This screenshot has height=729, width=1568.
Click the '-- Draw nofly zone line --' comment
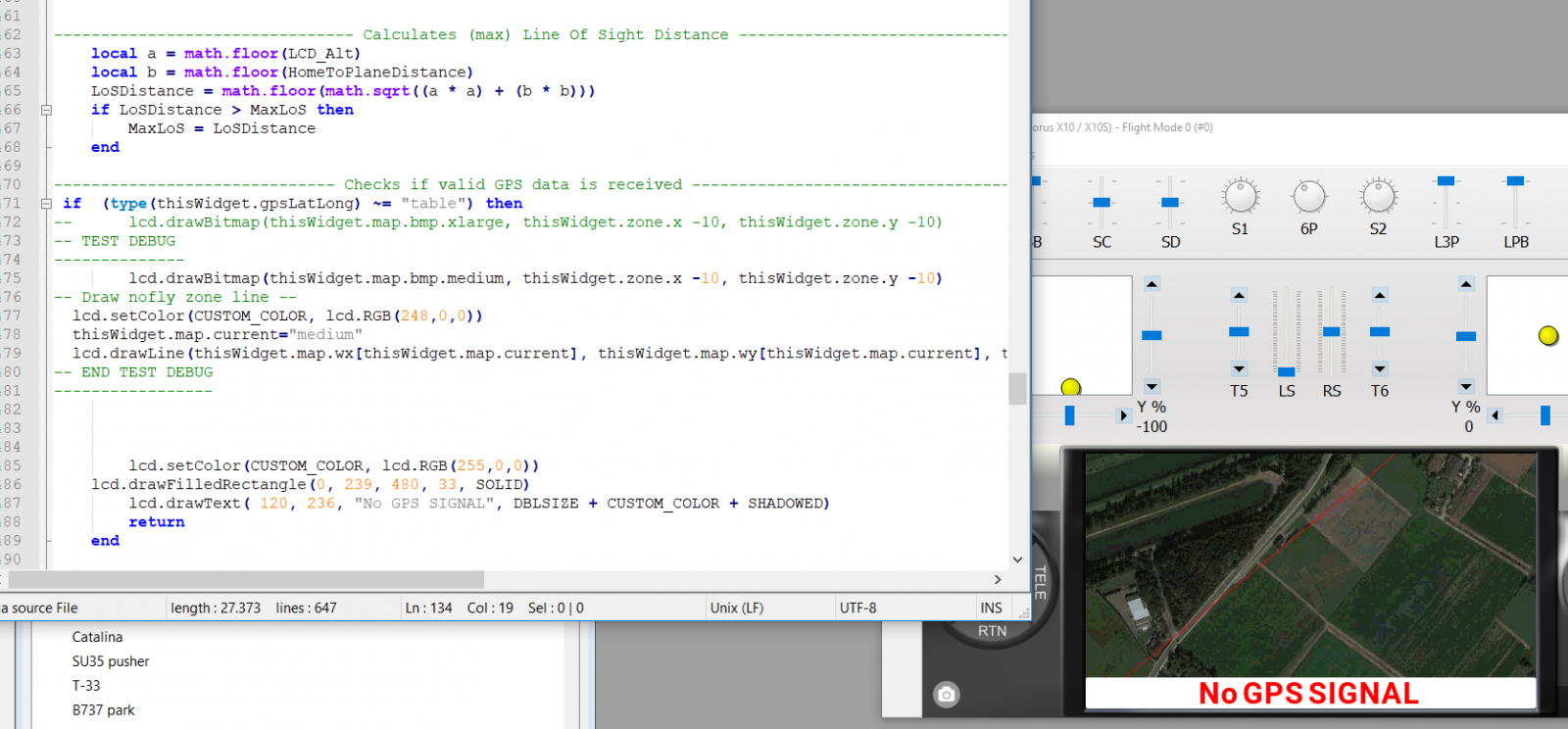tap(175, 297)
